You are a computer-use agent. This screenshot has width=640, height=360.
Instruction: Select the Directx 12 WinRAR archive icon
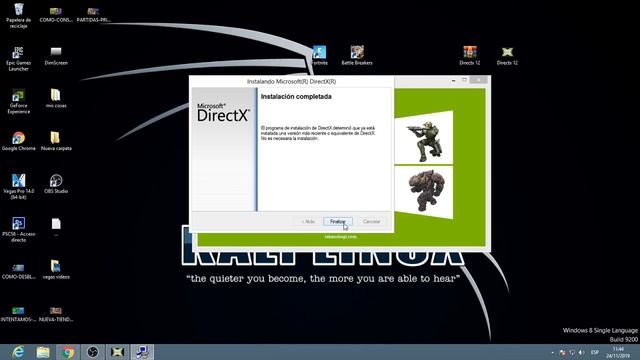click(470, 56)
